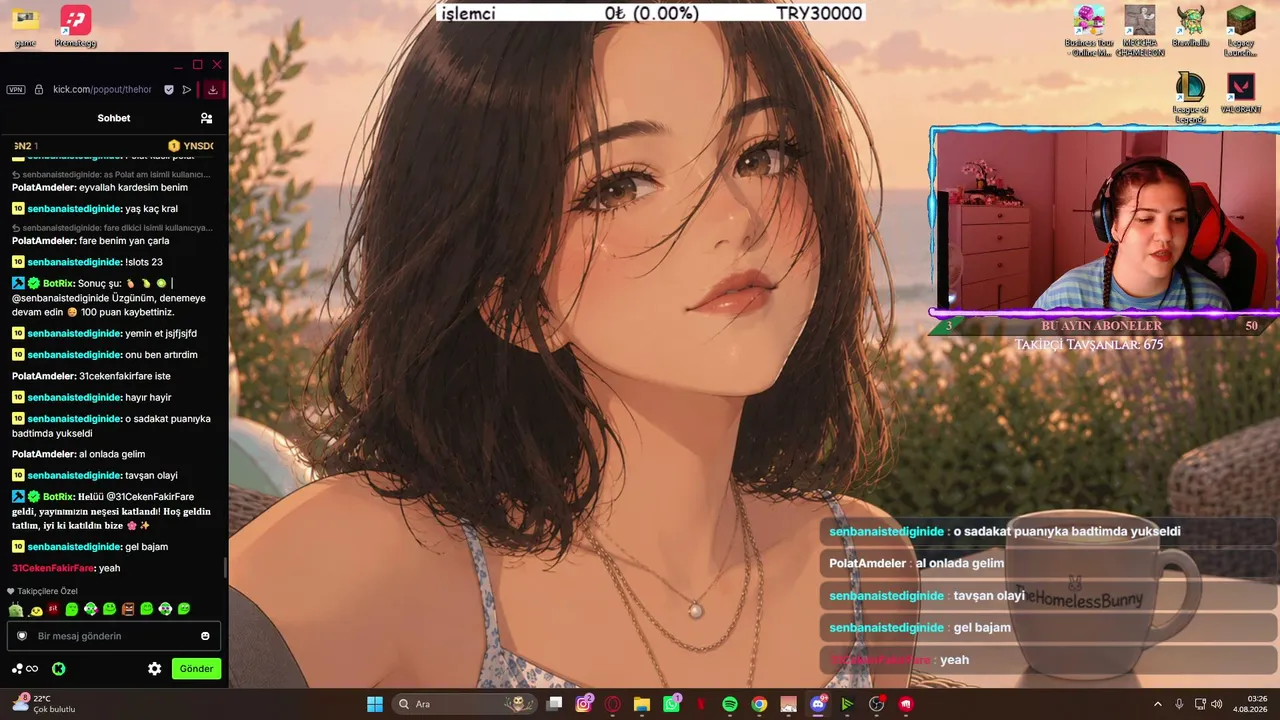Screen dimensions: 1280x720
Task: Expand the system tray hidden icons chevron
Action: click(x=1158, y=704)
